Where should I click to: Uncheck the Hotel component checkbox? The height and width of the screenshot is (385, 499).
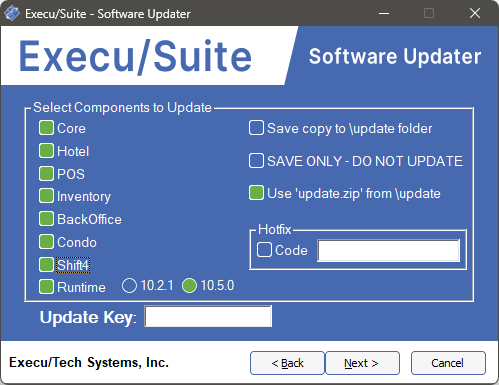[46, 151]
